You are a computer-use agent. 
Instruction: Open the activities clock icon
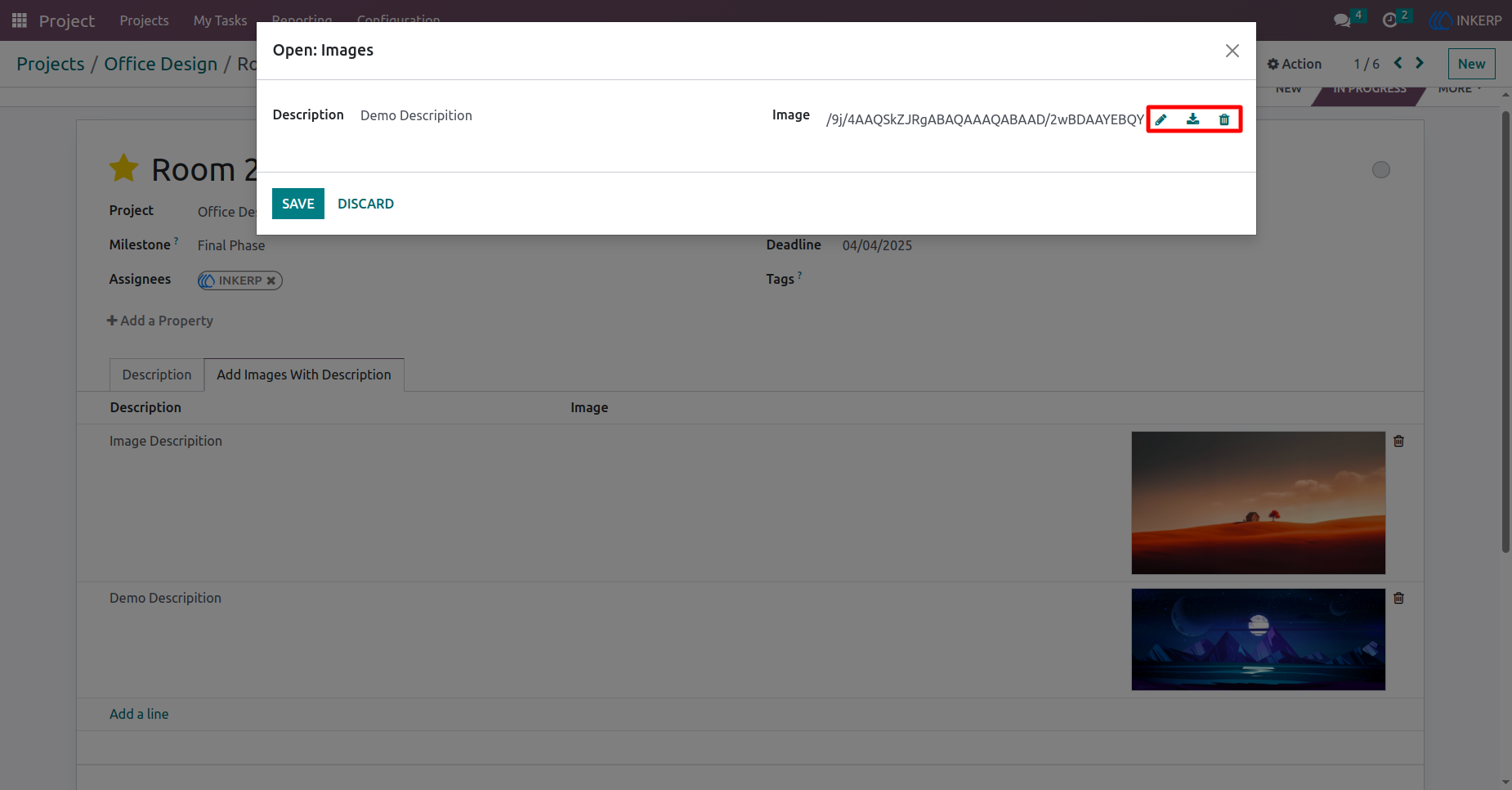click(x=1389, y=20)
